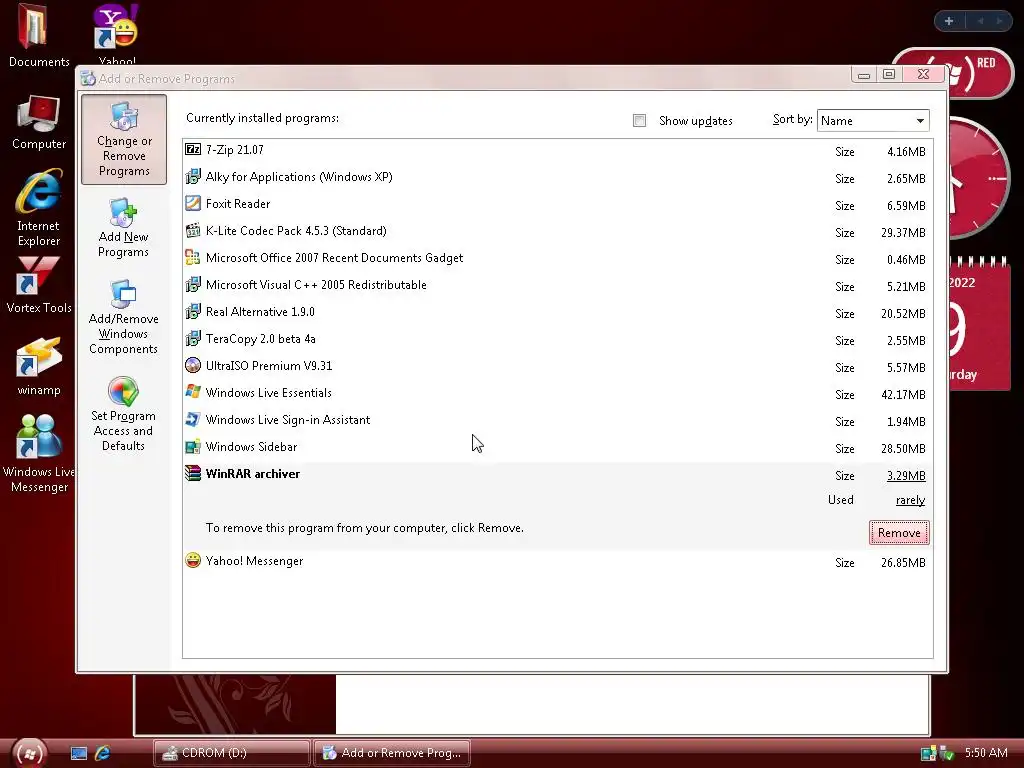This screenshot has width=1024, height=768.
Task: Click the Foxit Reader icon in list
Action: (x=193, y=203)
